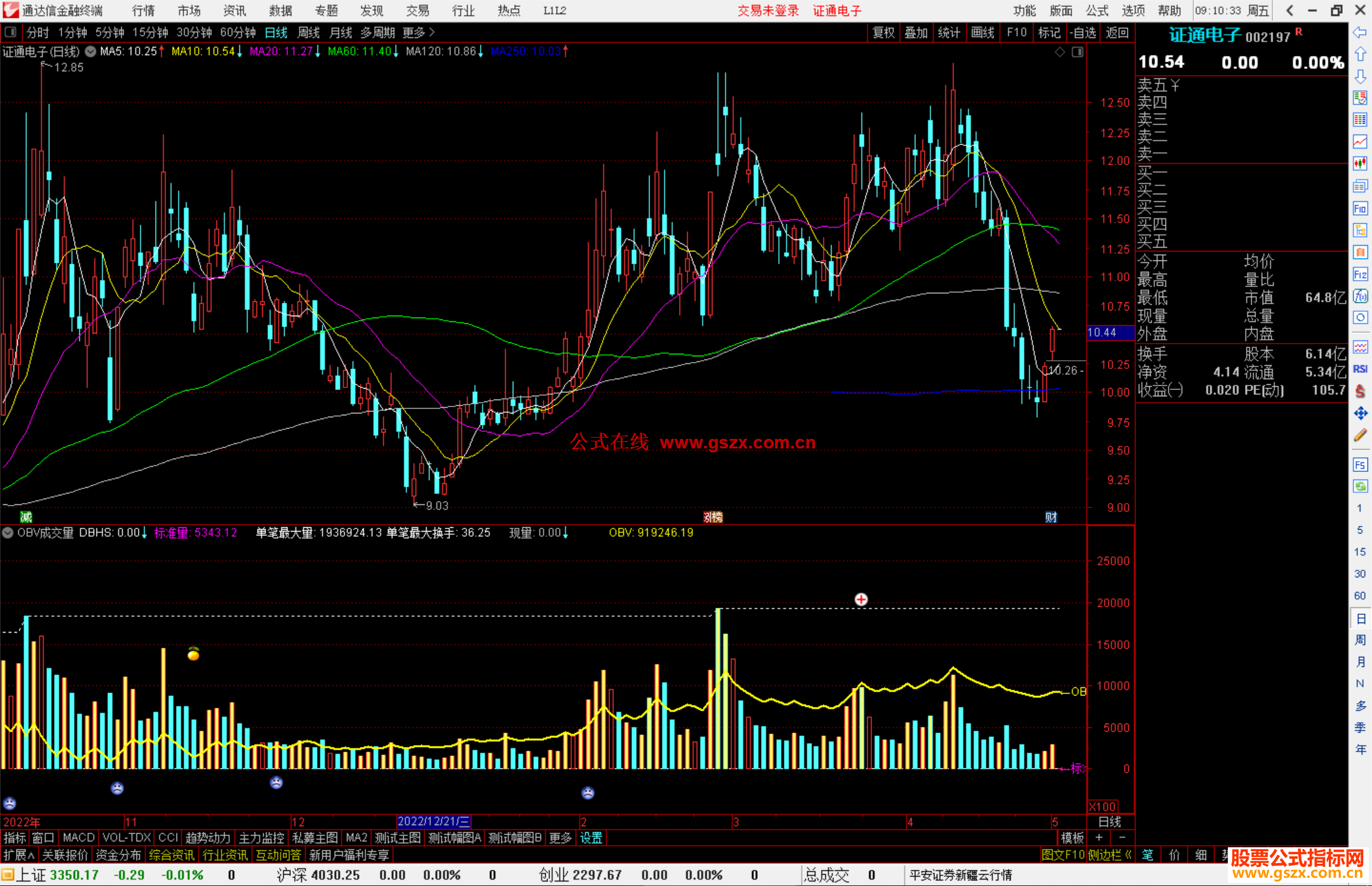
Task: Expand the 扩展 panel at bottom left
Action: pyautogui.click(x=18, y=855)
